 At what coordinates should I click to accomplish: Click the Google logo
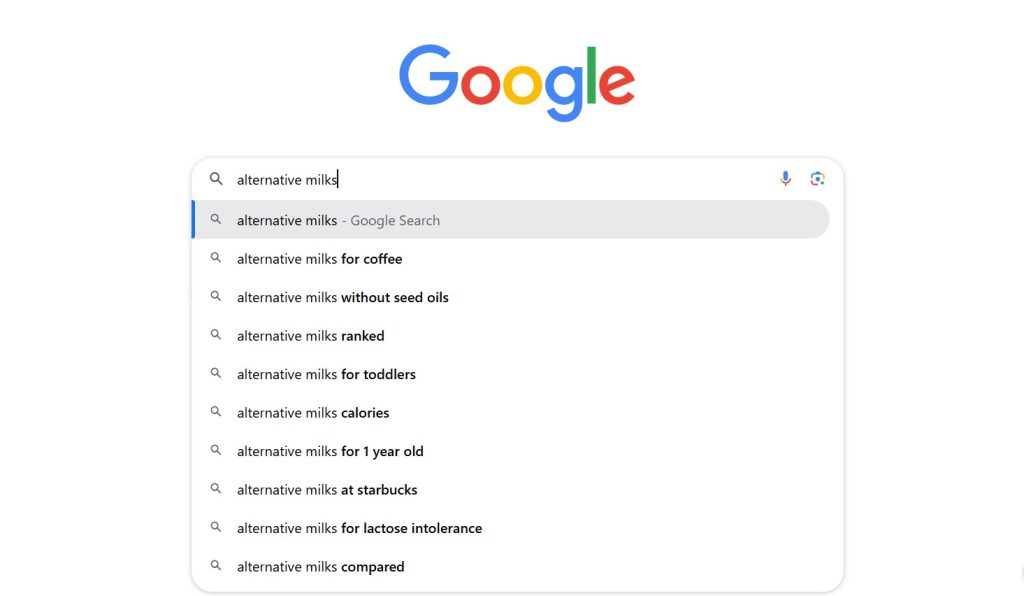(x=515, y=78)
